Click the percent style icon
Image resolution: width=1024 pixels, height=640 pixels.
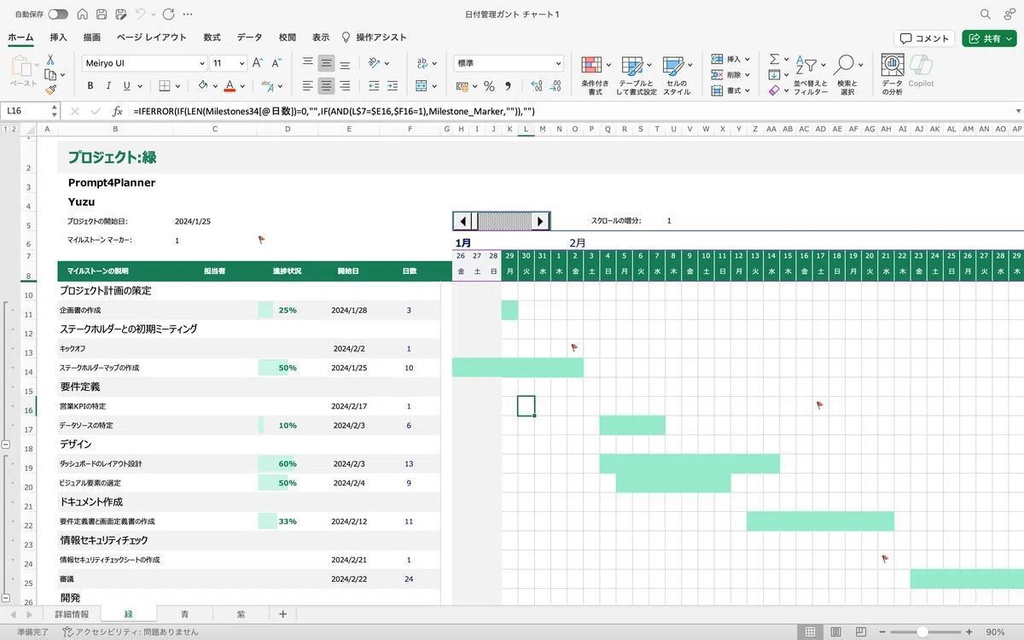[x=489, y=86]
